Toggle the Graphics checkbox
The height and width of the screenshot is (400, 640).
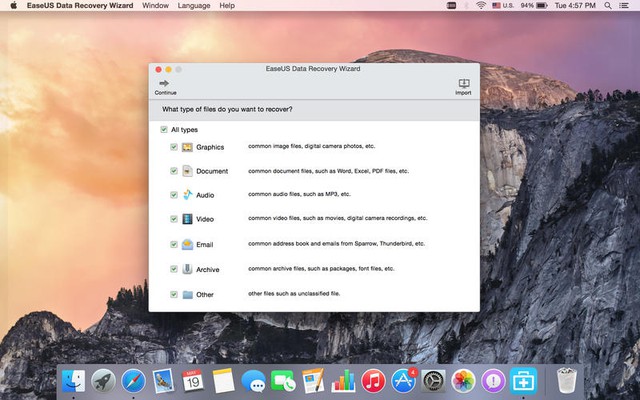[174, 147]
